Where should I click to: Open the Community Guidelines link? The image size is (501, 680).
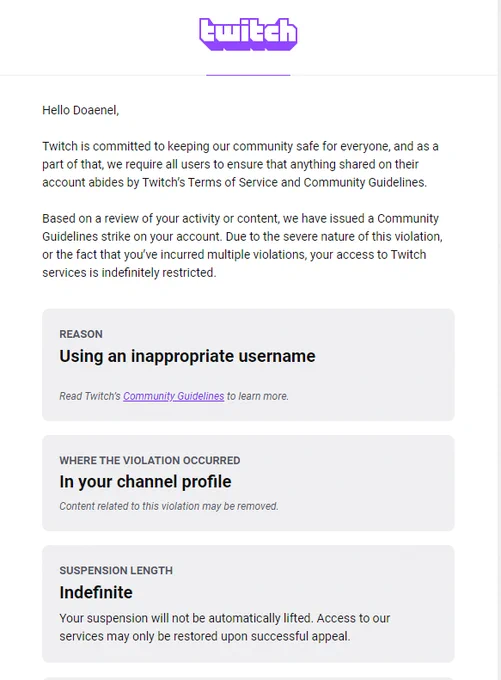pos(174,396)
